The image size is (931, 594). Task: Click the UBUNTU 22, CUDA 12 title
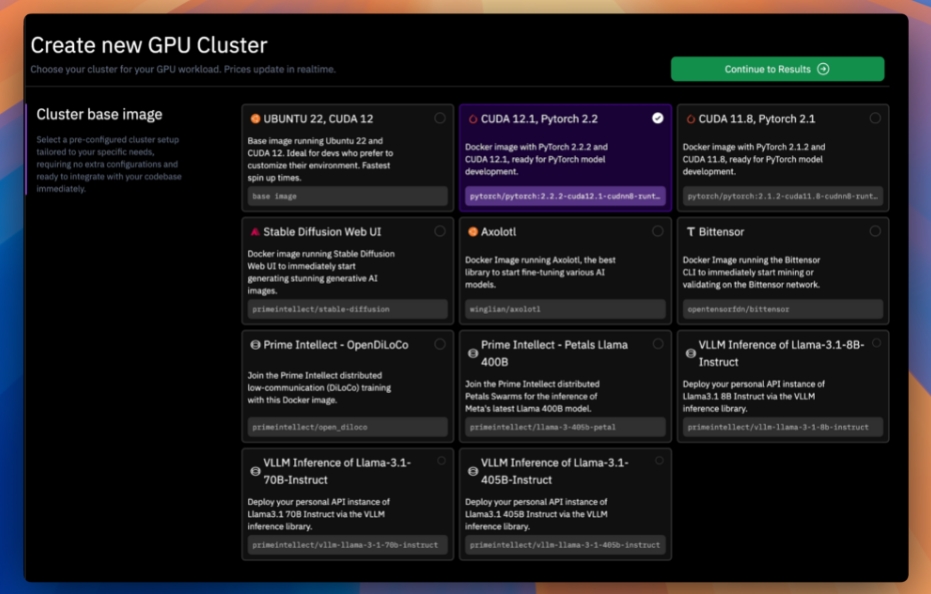click(x=318, y=119)
